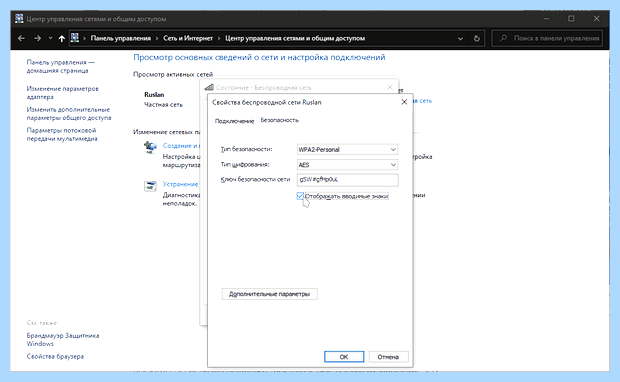Select the Просмотр активных сетей heading
The image size is (620, 382).
pos(173,74)
